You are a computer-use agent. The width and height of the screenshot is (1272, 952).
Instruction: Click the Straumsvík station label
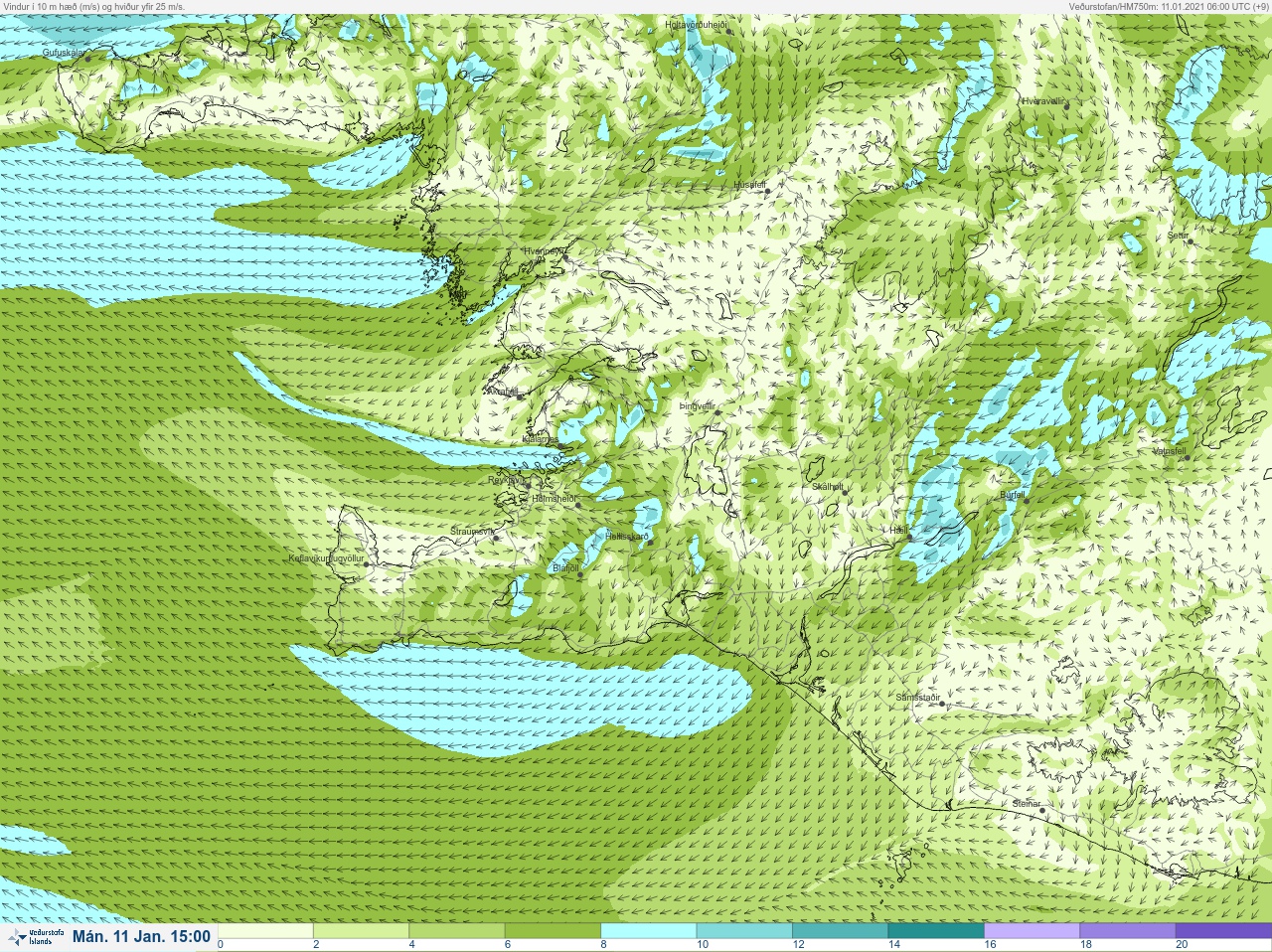pyautogui.click(x=471, y=532)
